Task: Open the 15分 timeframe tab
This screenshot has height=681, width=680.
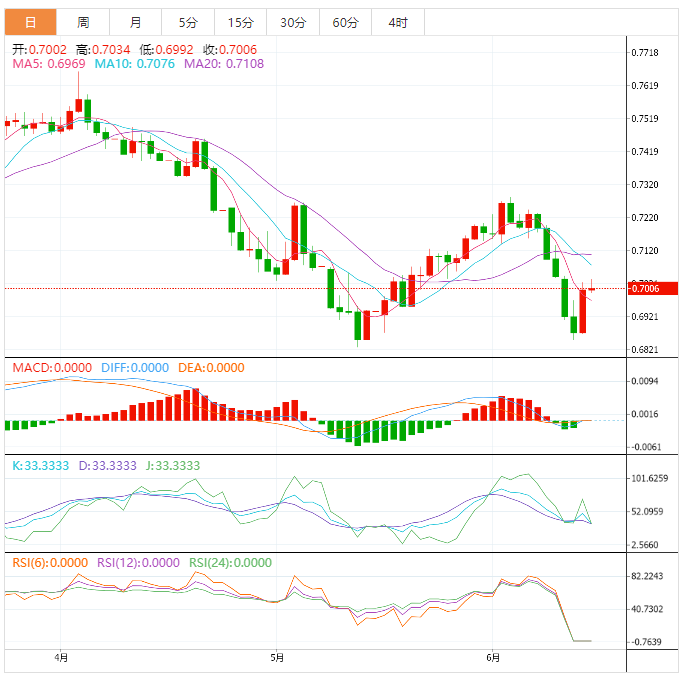Action: pyautogui.click(x=241, y=22)
